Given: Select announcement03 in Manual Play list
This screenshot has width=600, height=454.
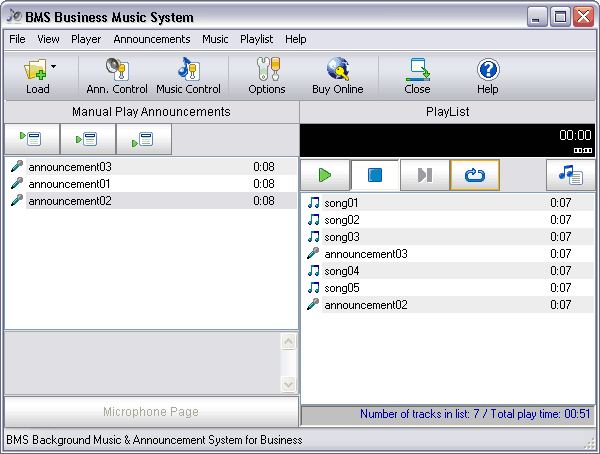Looking at the screenshot, I should click(151, 167).
